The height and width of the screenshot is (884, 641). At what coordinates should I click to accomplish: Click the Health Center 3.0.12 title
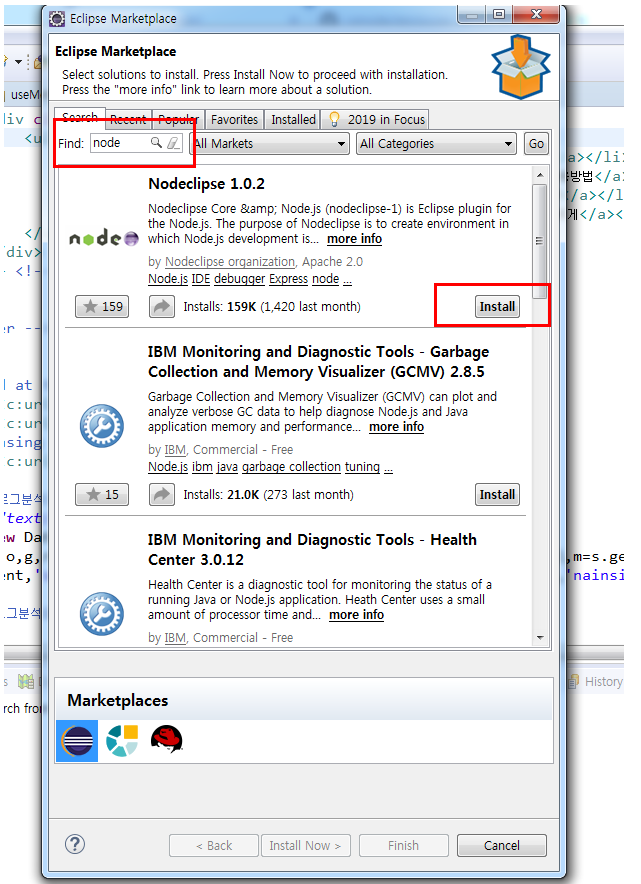[x=312, y=550]
